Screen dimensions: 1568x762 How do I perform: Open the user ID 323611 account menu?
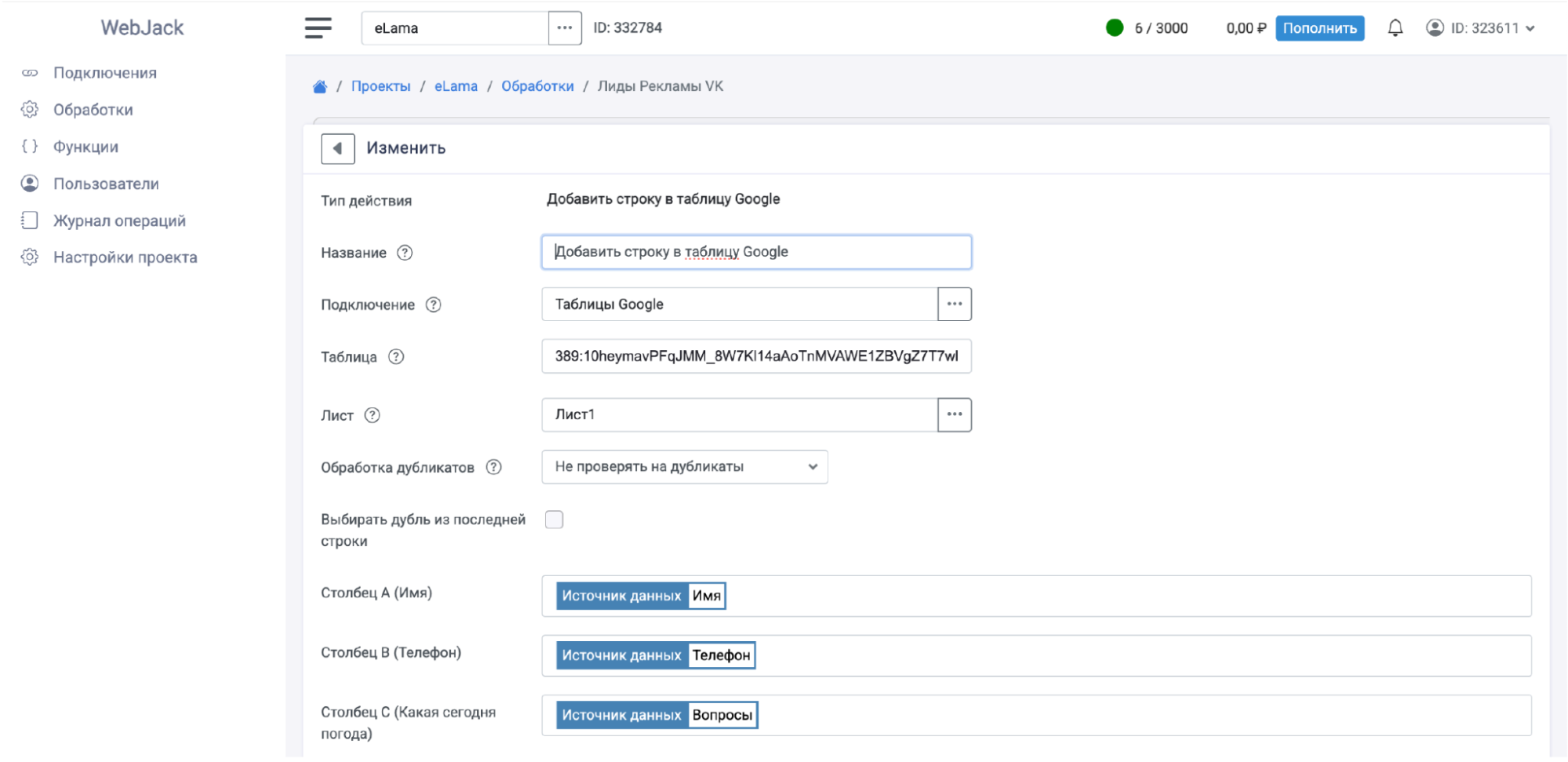click(x=1481, y=28)
